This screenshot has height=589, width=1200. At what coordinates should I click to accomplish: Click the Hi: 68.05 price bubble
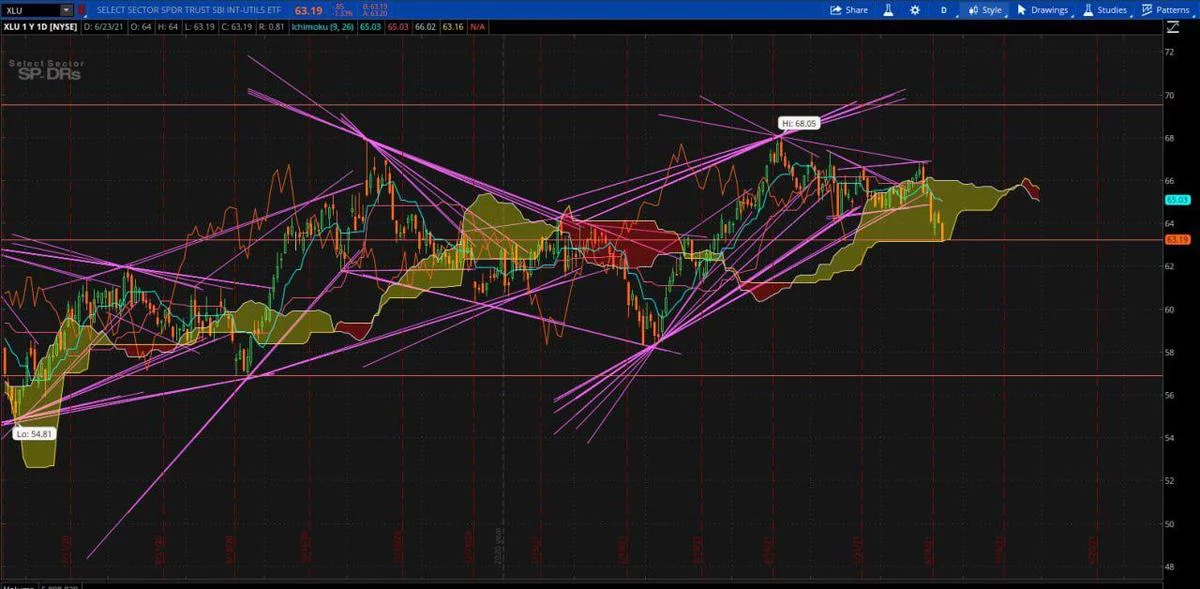pos(800,123)
